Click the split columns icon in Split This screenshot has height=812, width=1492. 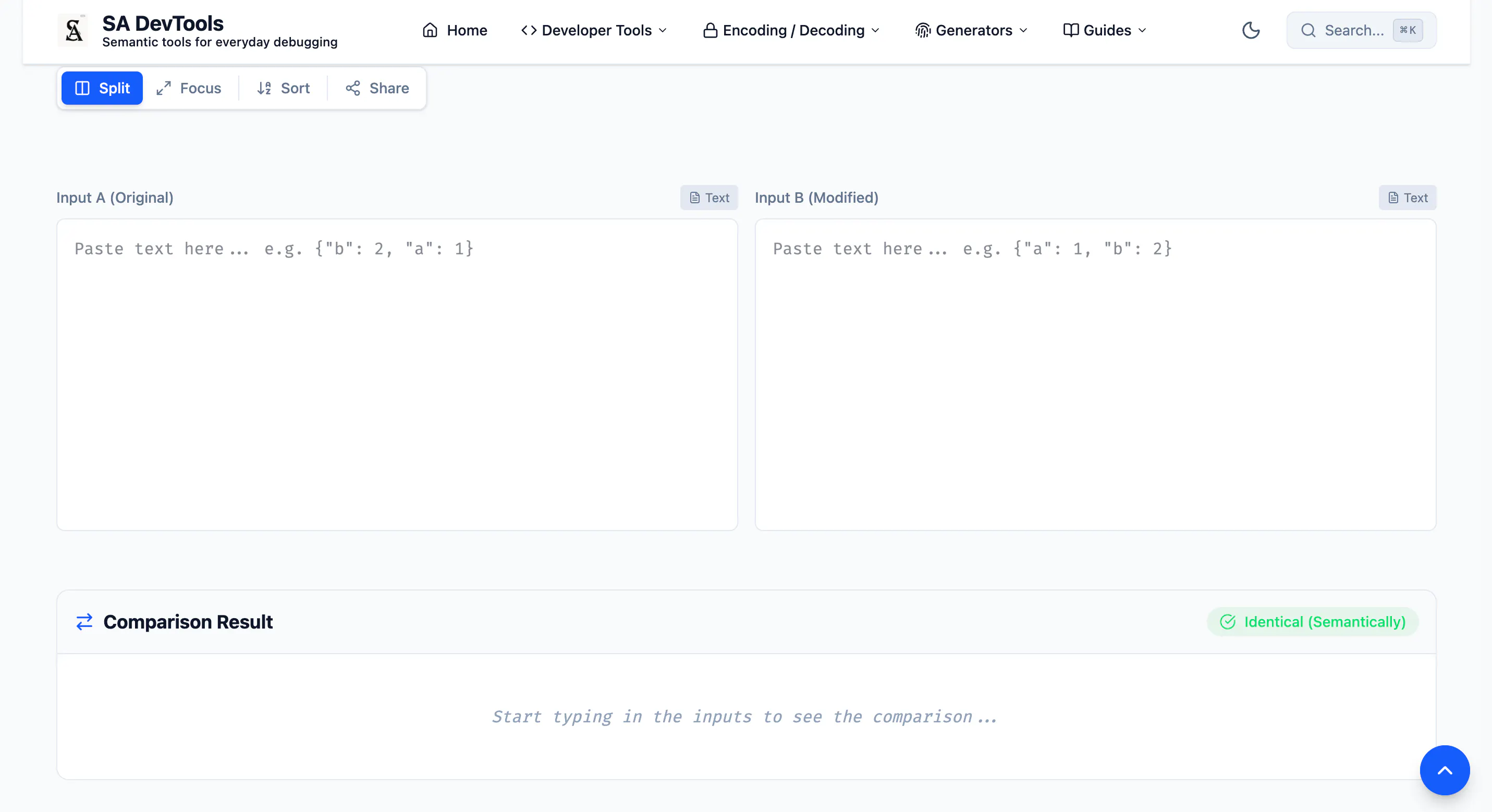click(82, 88)
